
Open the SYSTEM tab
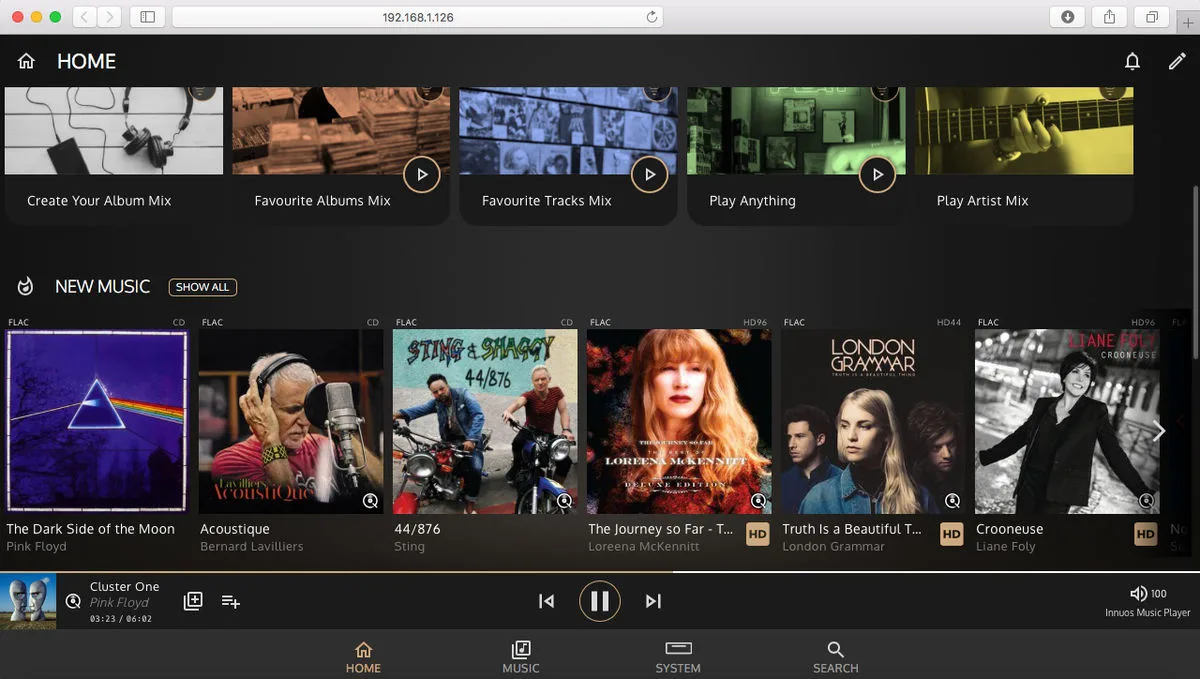(678, 657)
